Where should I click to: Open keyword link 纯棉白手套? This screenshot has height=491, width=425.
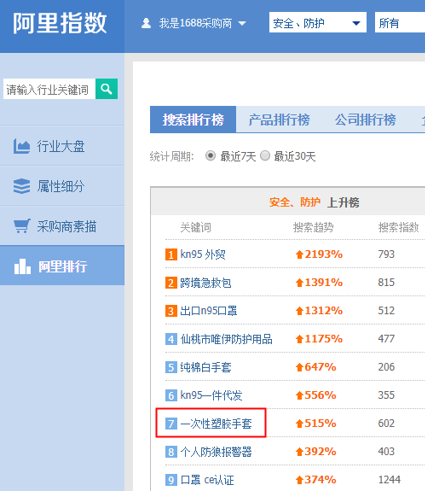pos(205,367)
